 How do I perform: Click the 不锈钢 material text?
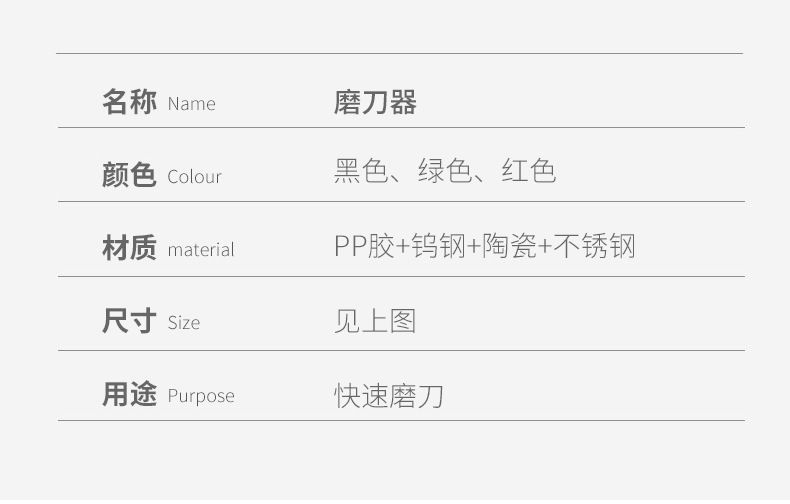pyautogui.click(x=594, y=246)
